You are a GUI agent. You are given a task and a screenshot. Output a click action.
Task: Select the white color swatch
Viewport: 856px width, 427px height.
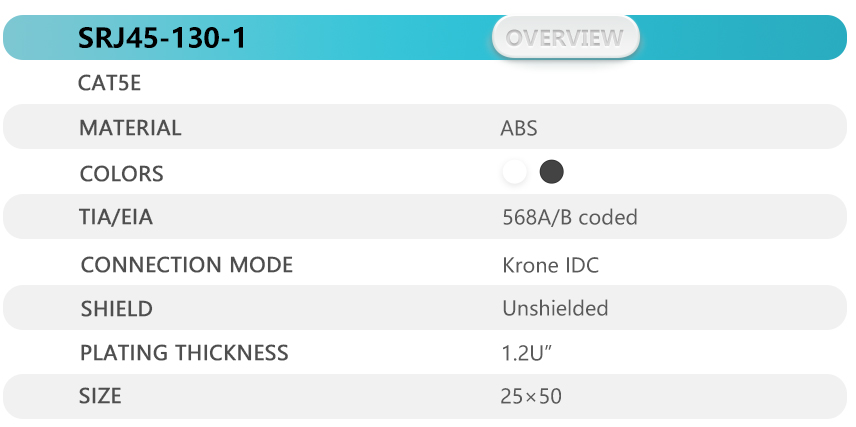click(x=514, y=172)
